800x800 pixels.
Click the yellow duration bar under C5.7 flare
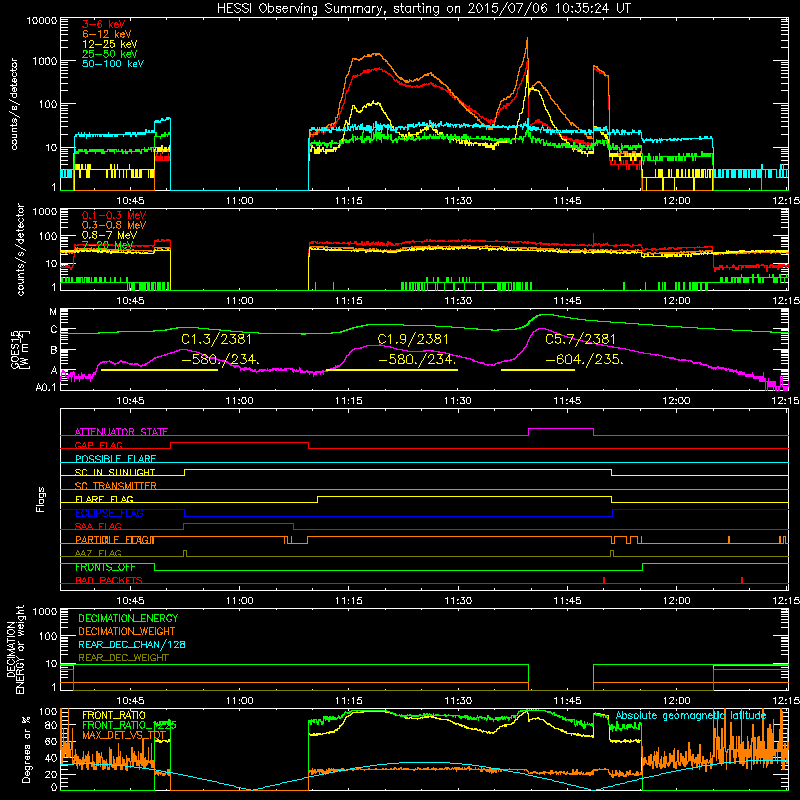[538, 370]
